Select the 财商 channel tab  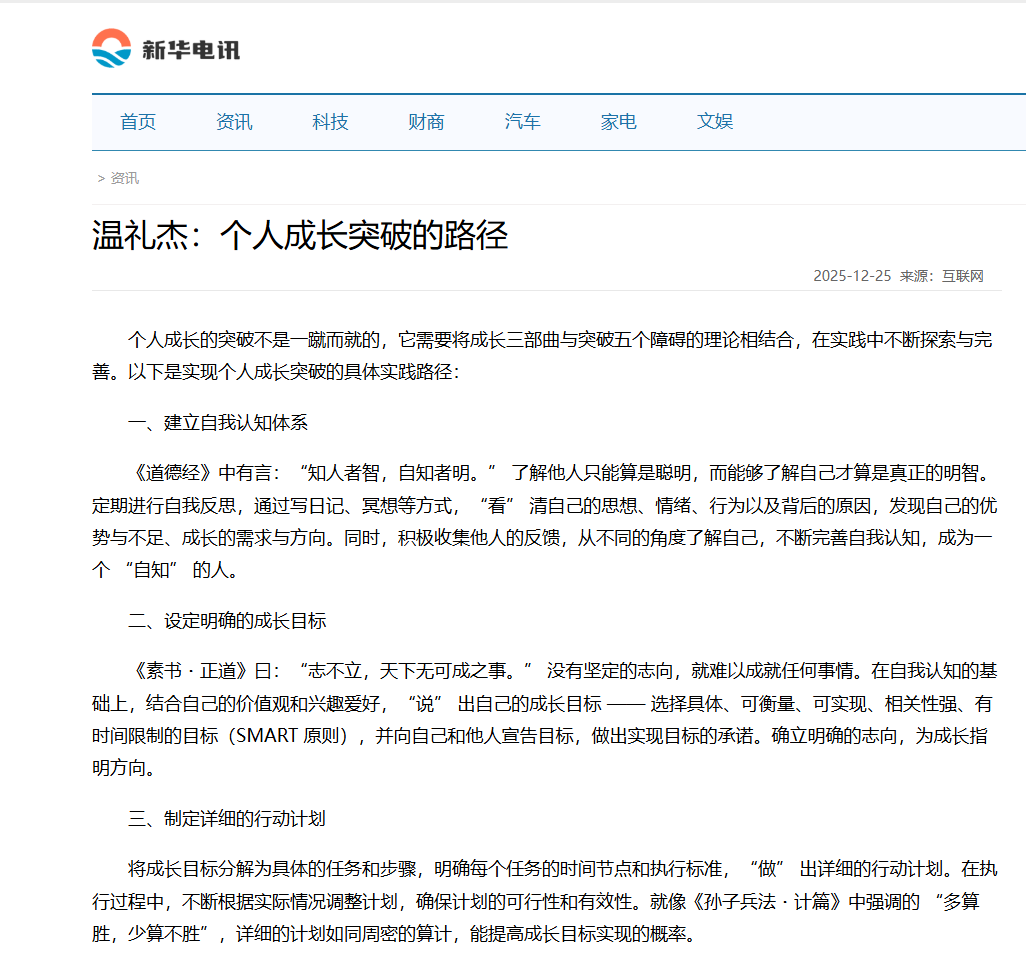426,121
